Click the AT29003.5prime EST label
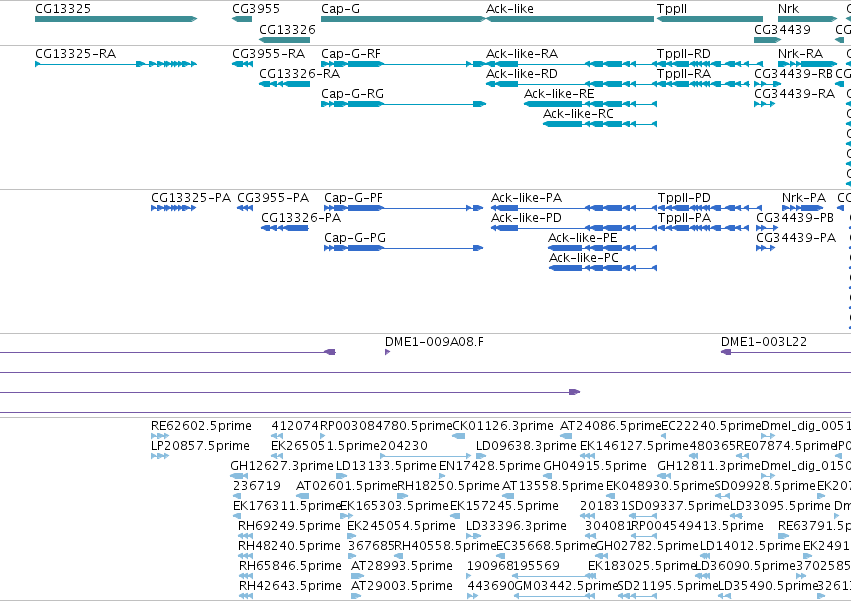 click(402, 586)
